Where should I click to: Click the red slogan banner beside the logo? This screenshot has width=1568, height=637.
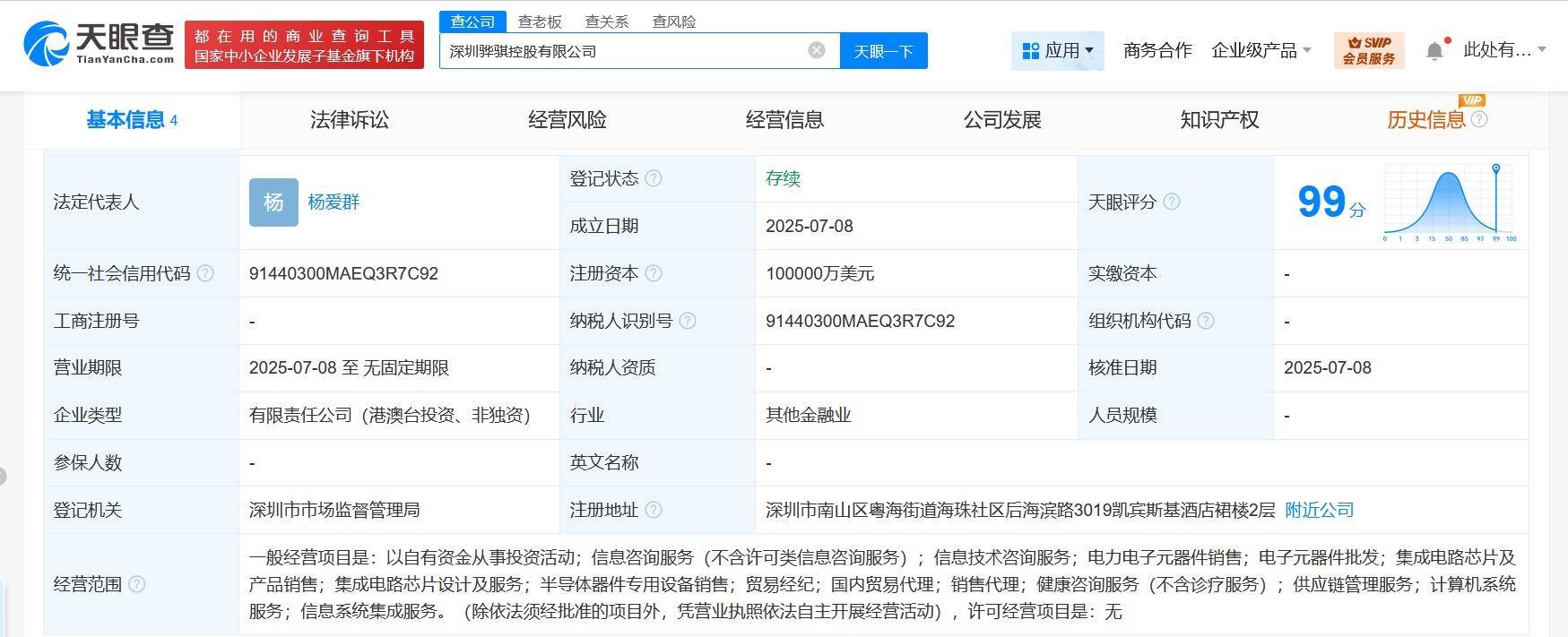[x=304, y=46]
